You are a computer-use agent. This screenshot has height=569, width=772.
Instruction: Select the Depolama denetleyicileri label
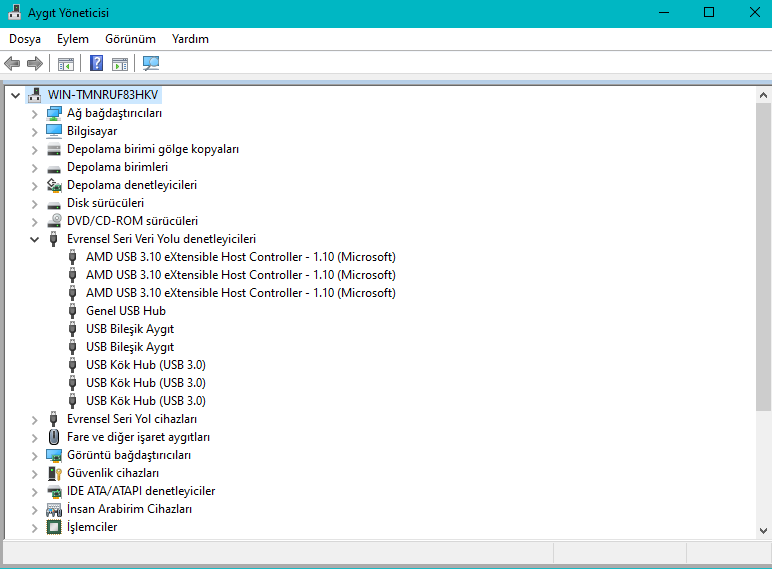point(132,185)
